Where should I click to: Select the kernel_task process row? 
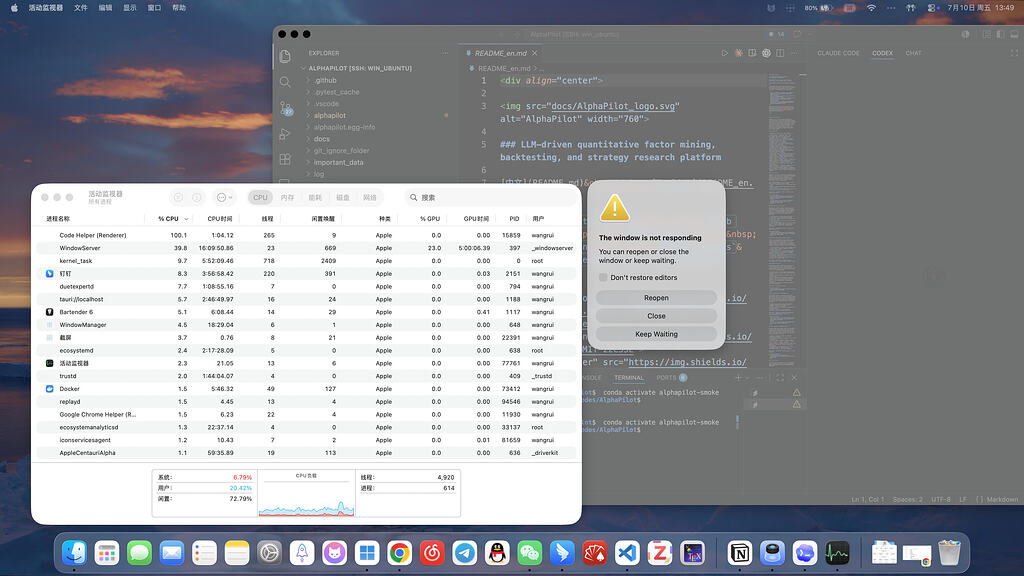pos(306,261)
